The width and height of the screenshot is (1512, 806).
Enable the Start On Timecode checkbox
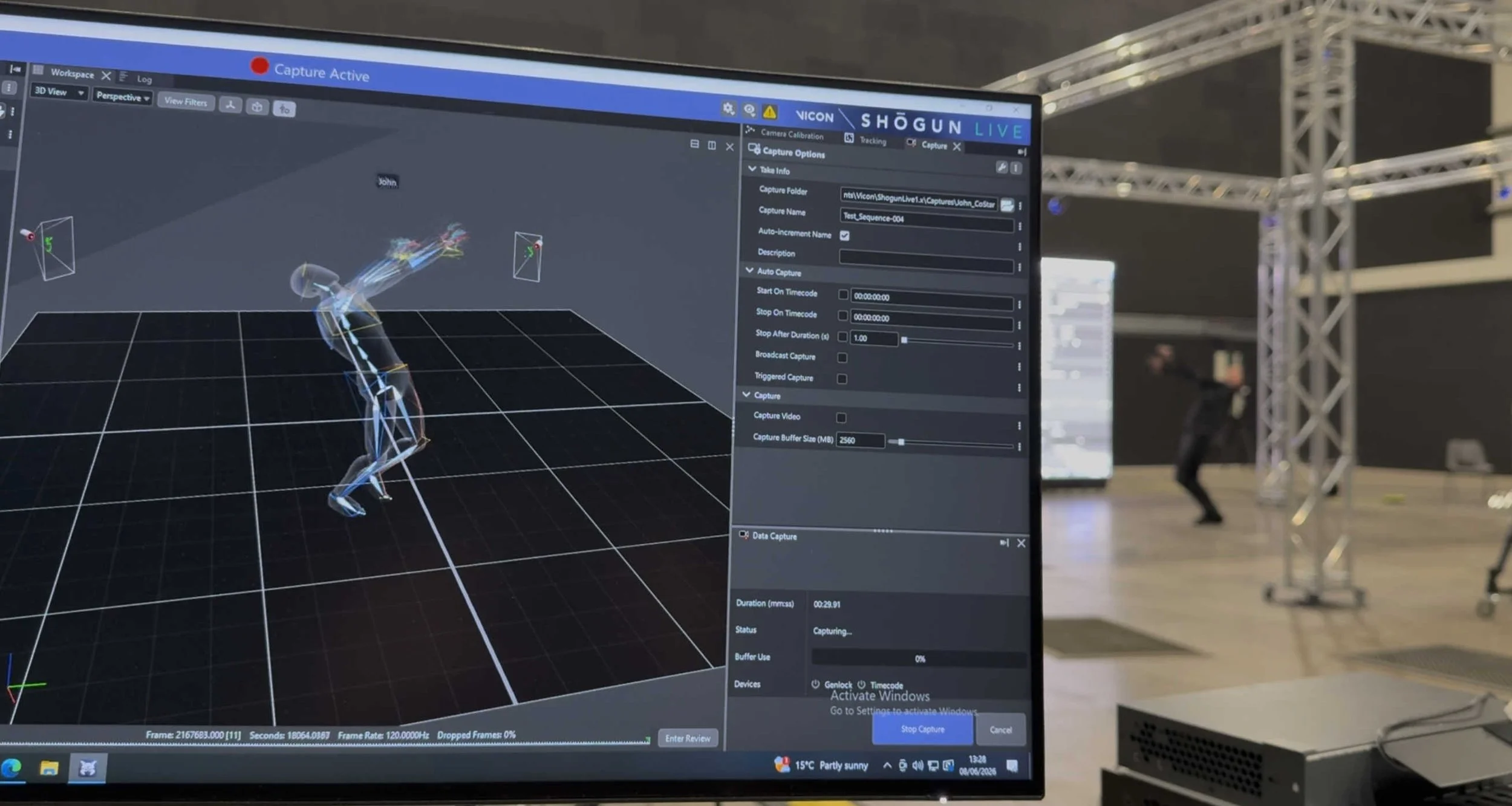point(843,294)
